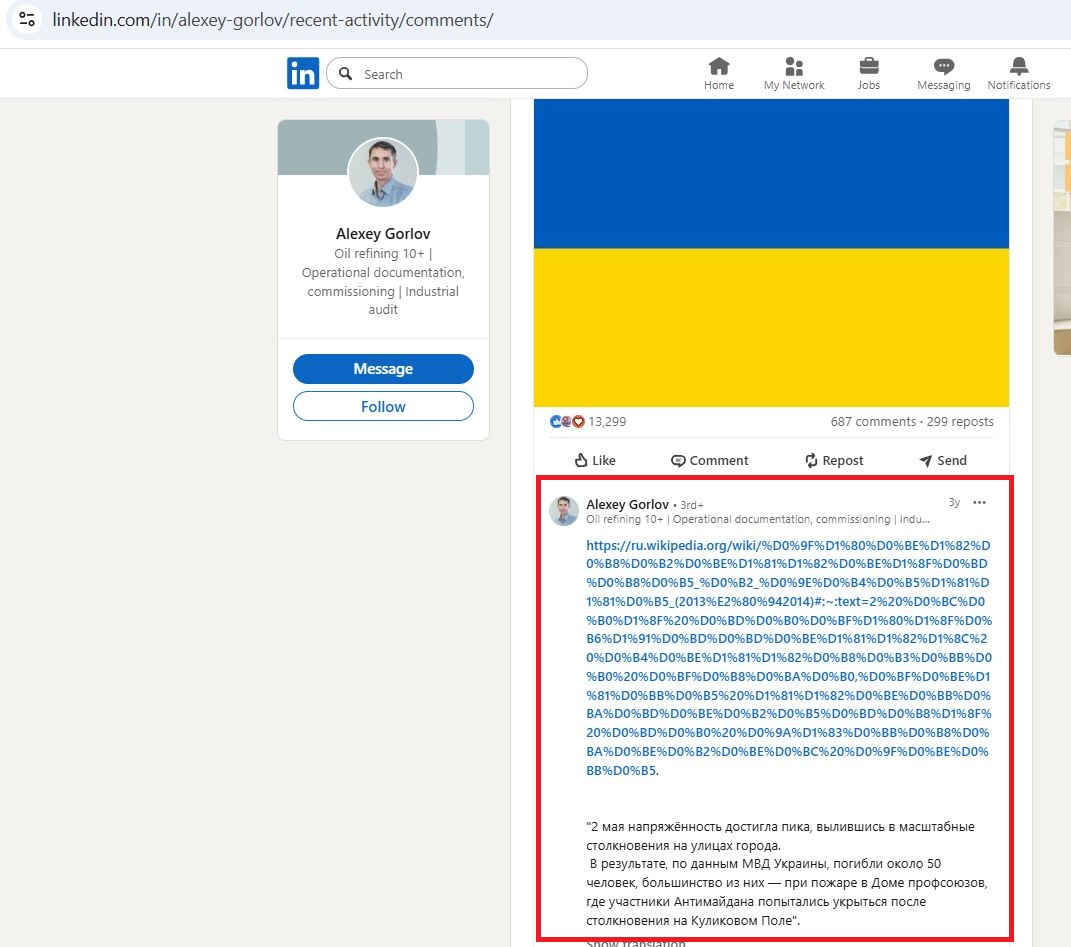This screenshot has width=1071, height=947.
Task: Open the LinkedIn Home icon
Action: (718, 72)
